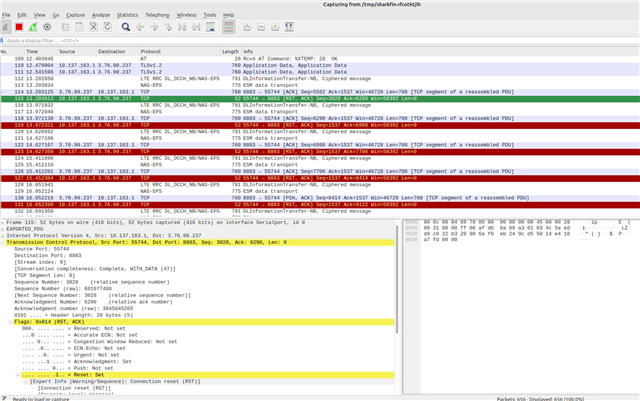Sort packets by the Time column header
640x401 pixels.
click(x=40, y=51)
